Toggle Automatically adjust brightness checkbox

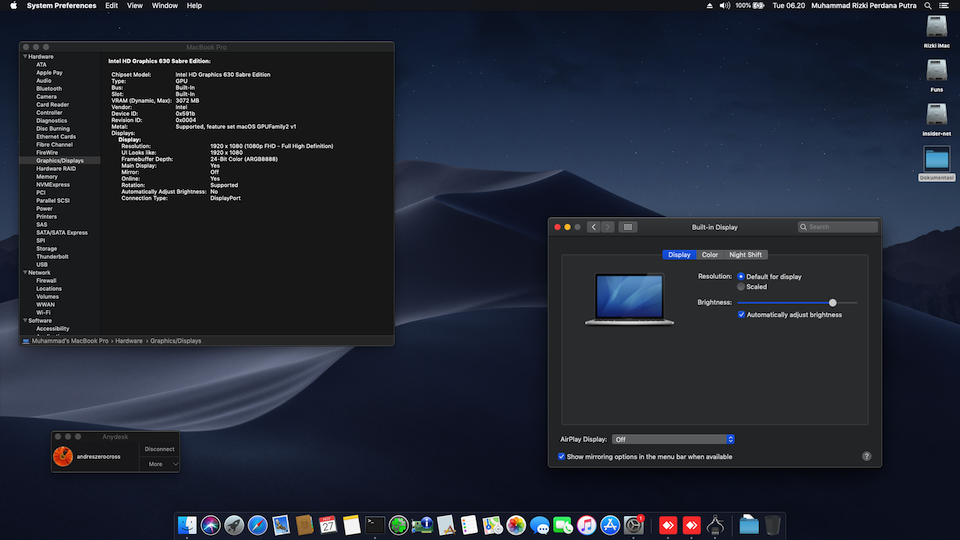coord(741,315)
